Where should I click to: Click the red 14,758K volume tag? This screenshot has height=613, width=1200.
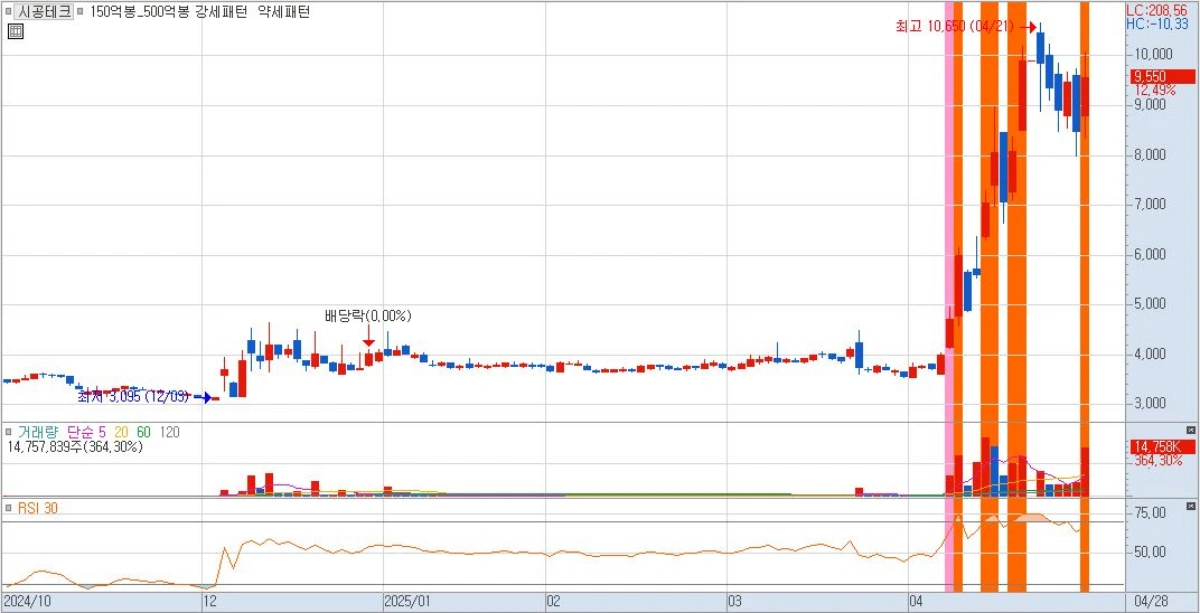click(x=1163, y=446)
